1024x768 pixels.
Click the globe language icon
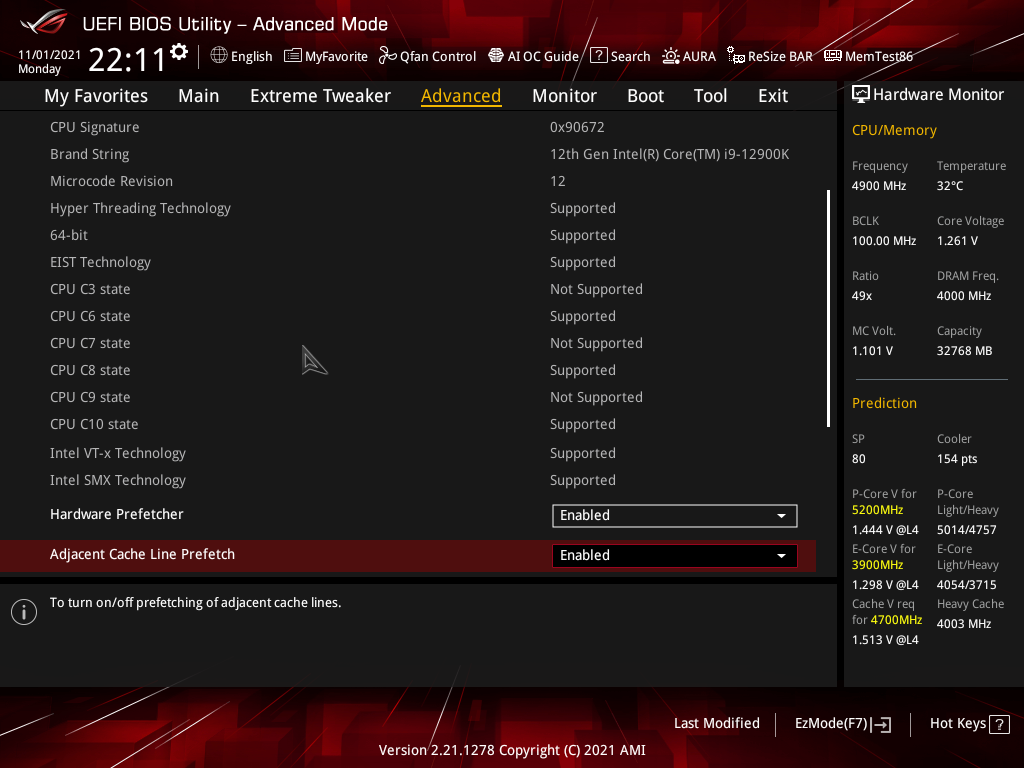coord(219,56)
